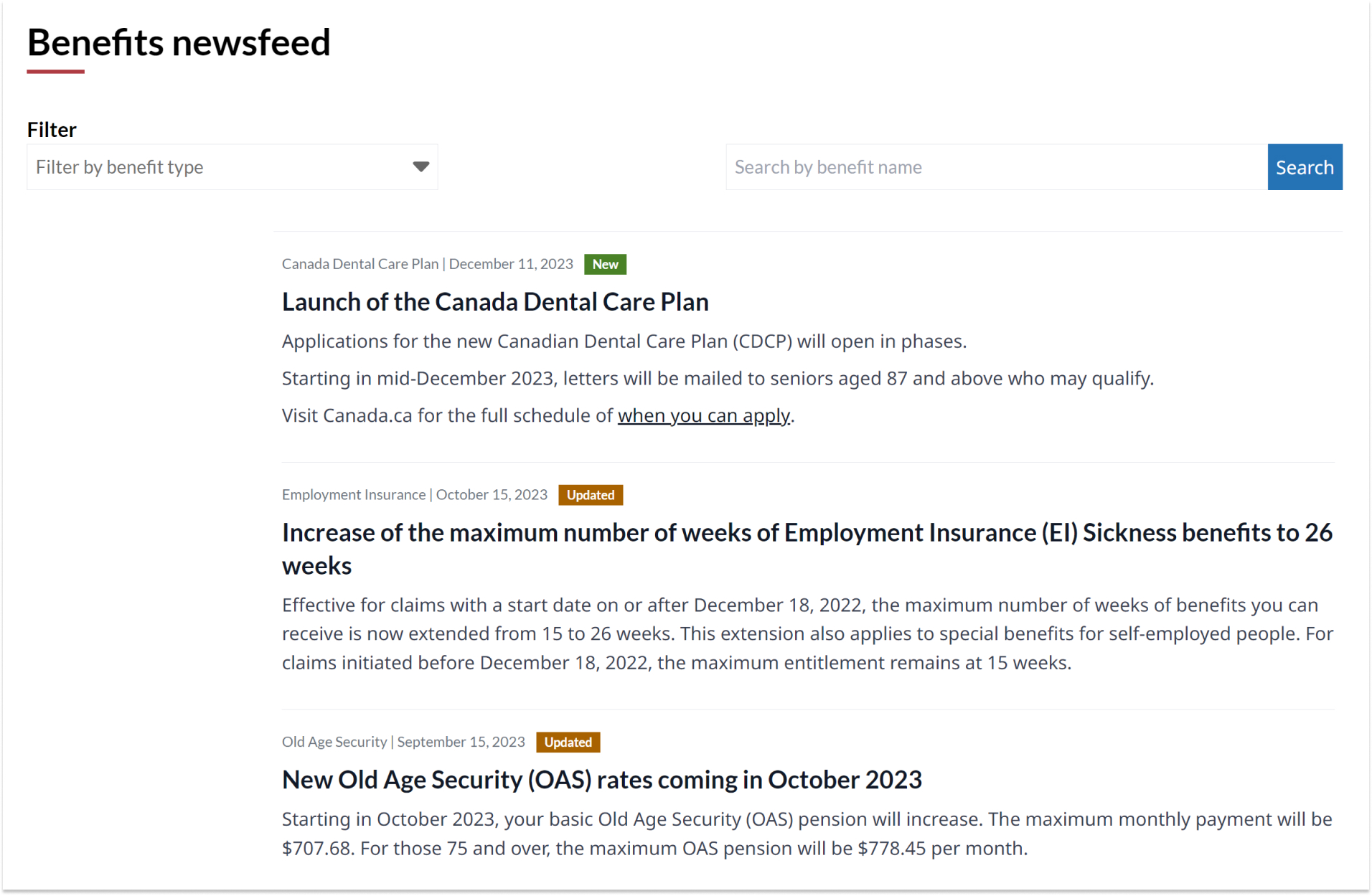The width and height of the screenshot is (1372, 896).
Task: Select the New Old Age Security rates headline
Action: pyautogui.click(x=601, y=780)
